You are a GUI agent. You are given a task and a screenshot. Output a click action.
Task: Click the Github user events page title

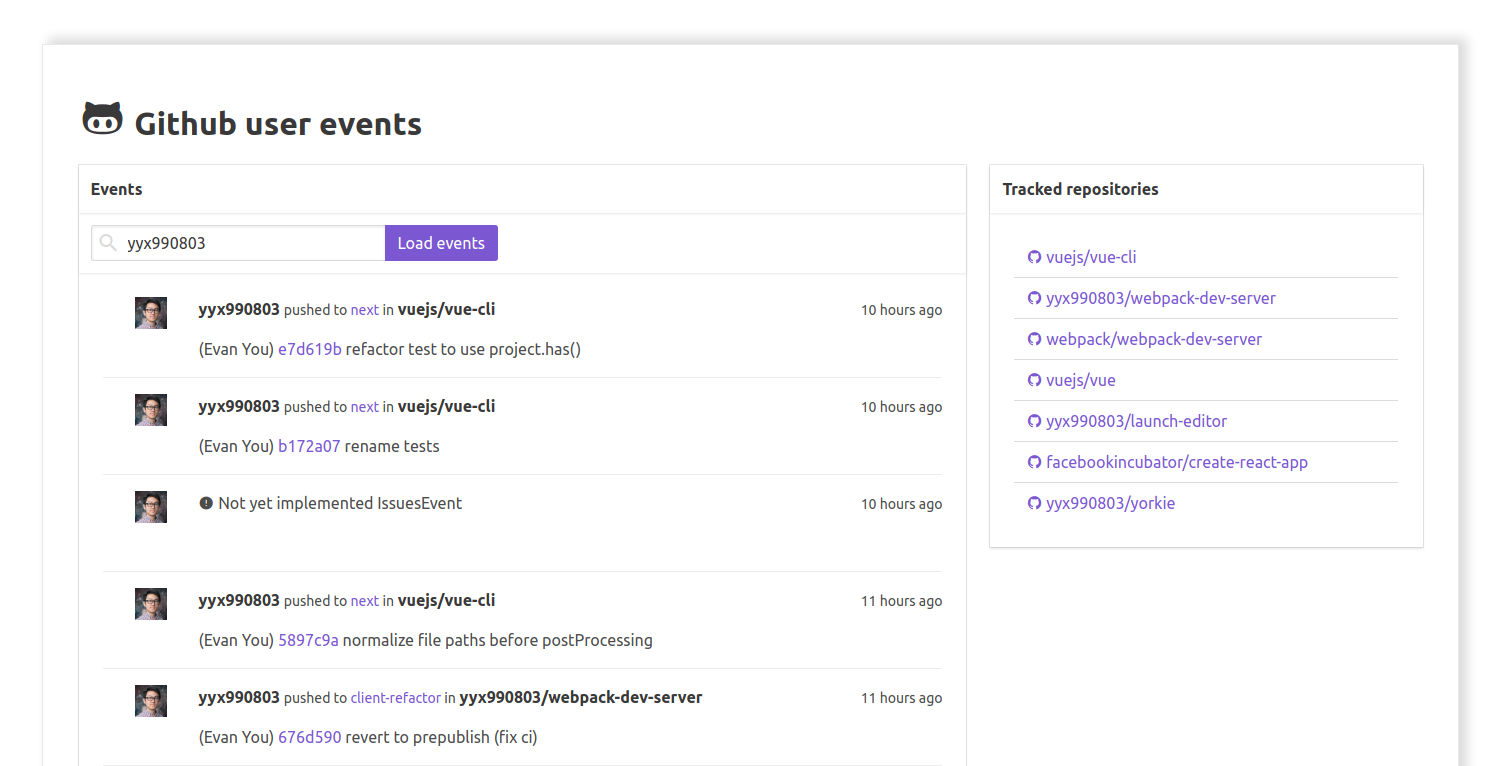(278, 124)
